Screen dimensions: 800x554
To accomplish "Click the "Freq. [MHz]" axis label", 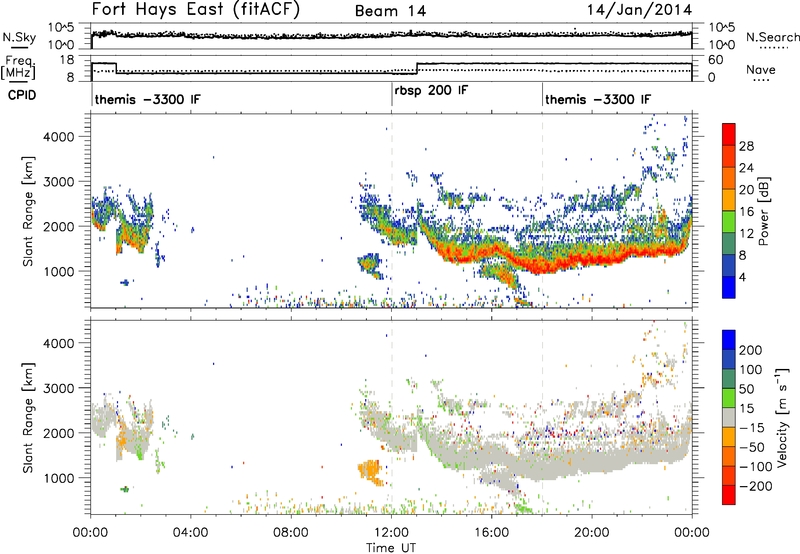I will tap(19, 67).
